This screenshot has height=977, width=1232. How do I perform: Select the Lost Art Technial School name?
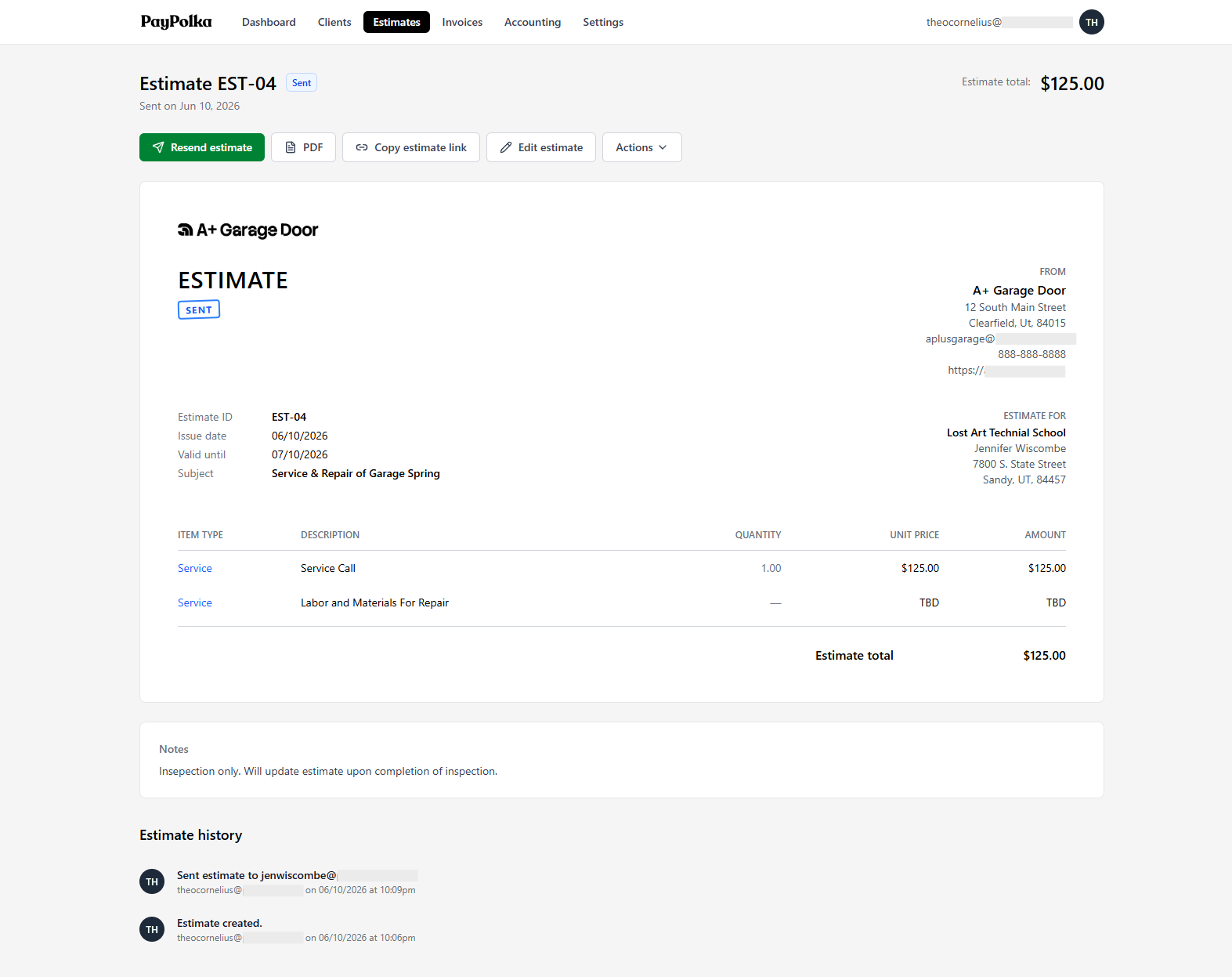coord(1006,432)
